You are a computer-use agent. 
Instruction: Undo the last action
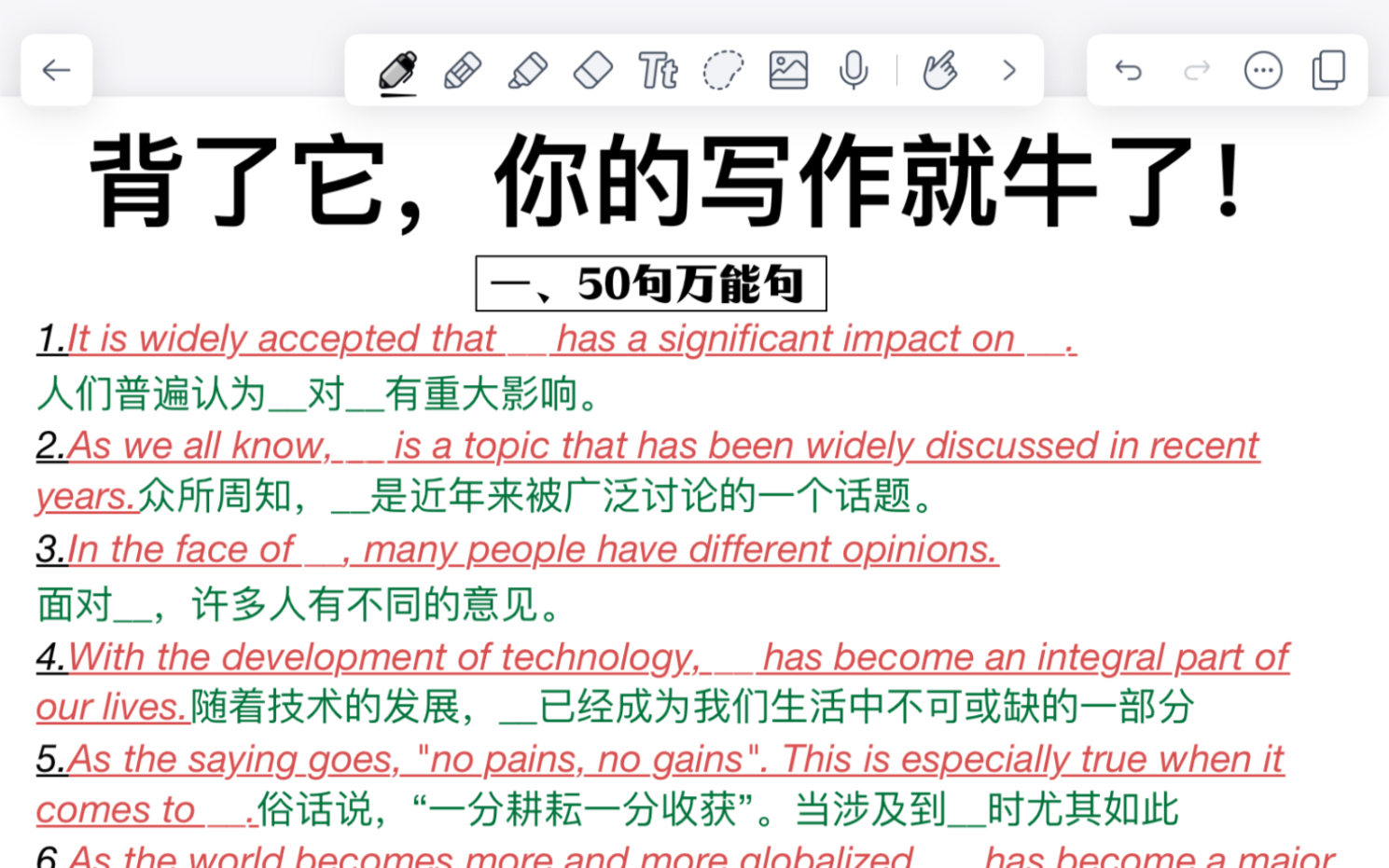pyautogui.click(x=1129, y=71)
